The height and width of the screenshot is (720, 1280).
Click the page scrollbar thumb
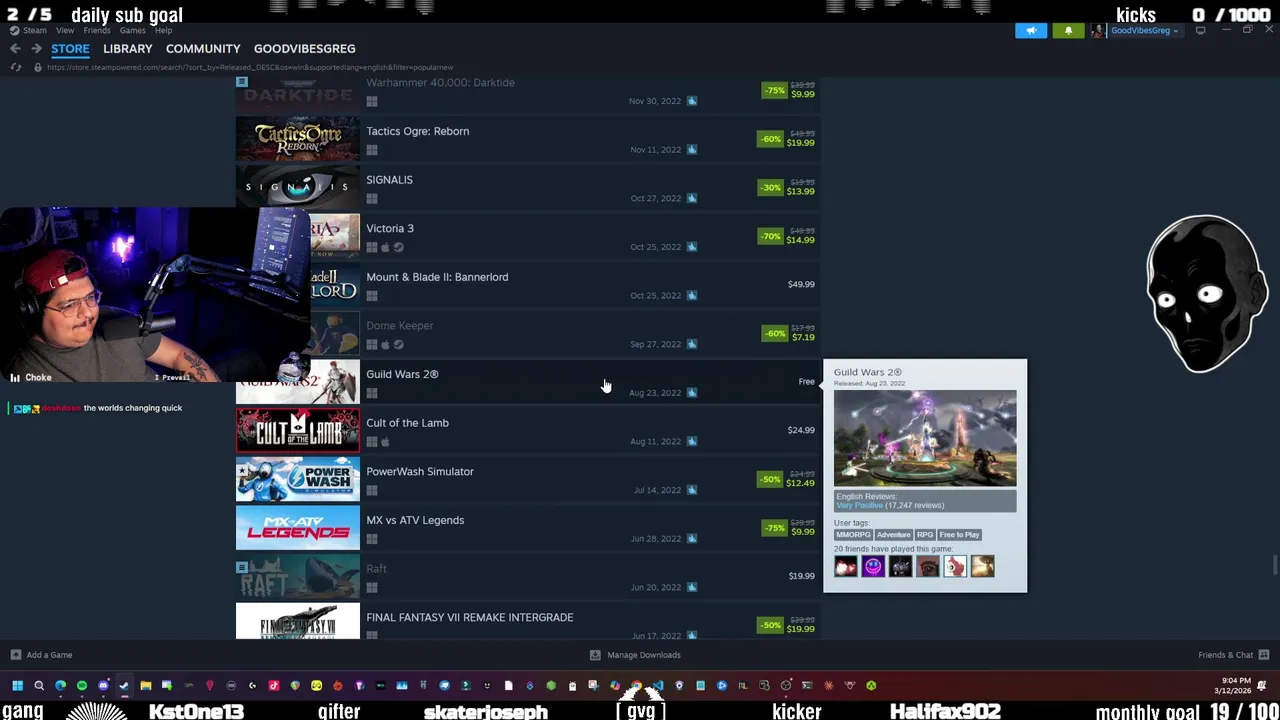[1274, 565]
